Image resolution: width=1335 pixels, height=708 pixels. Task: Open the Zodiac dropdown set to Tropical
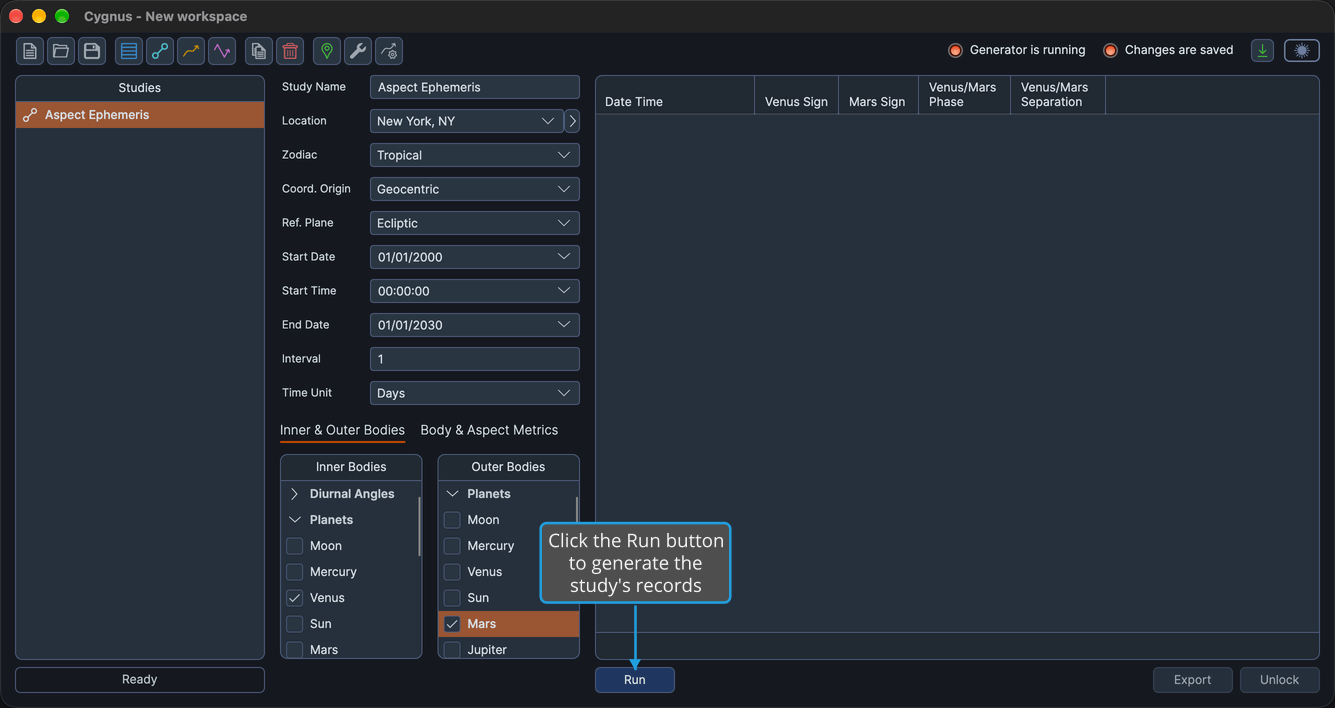[474, 155]
